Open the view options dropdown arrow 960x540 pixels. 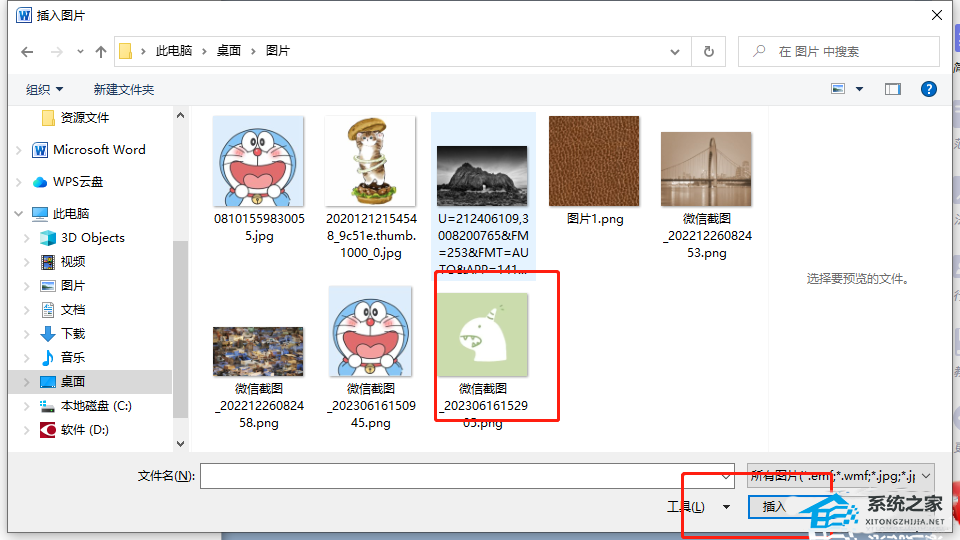pos(860,89)
